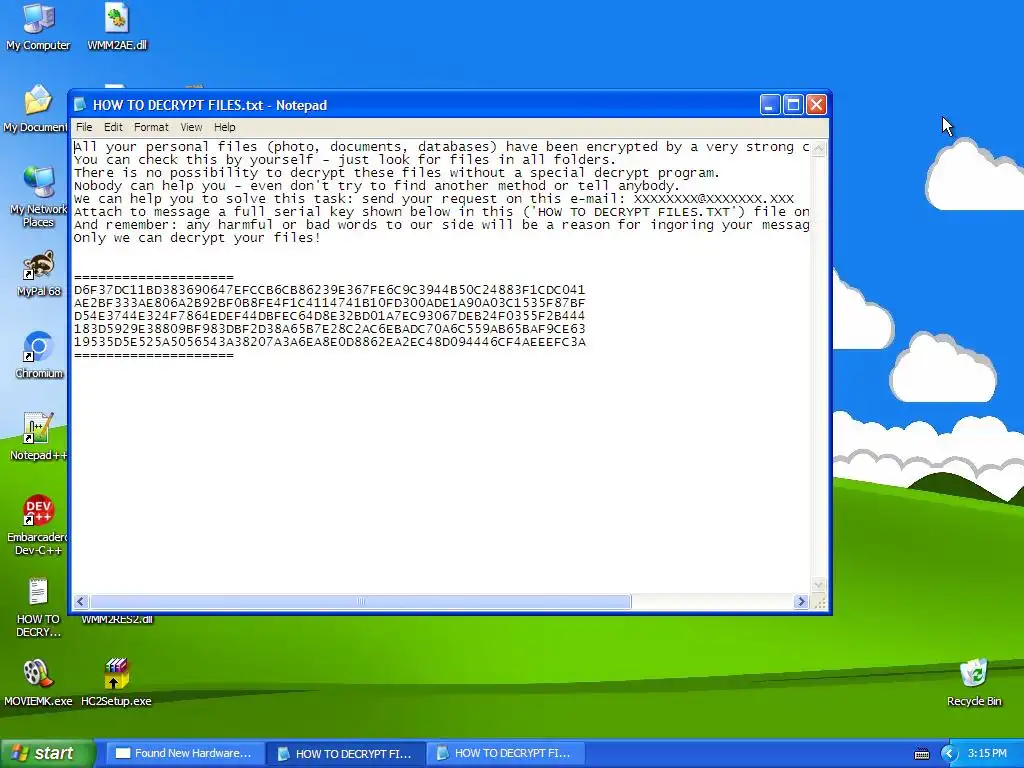Click the 'HOW TO DECRYPT FILES.txt - Notepad' title

[x=210, y=105]
